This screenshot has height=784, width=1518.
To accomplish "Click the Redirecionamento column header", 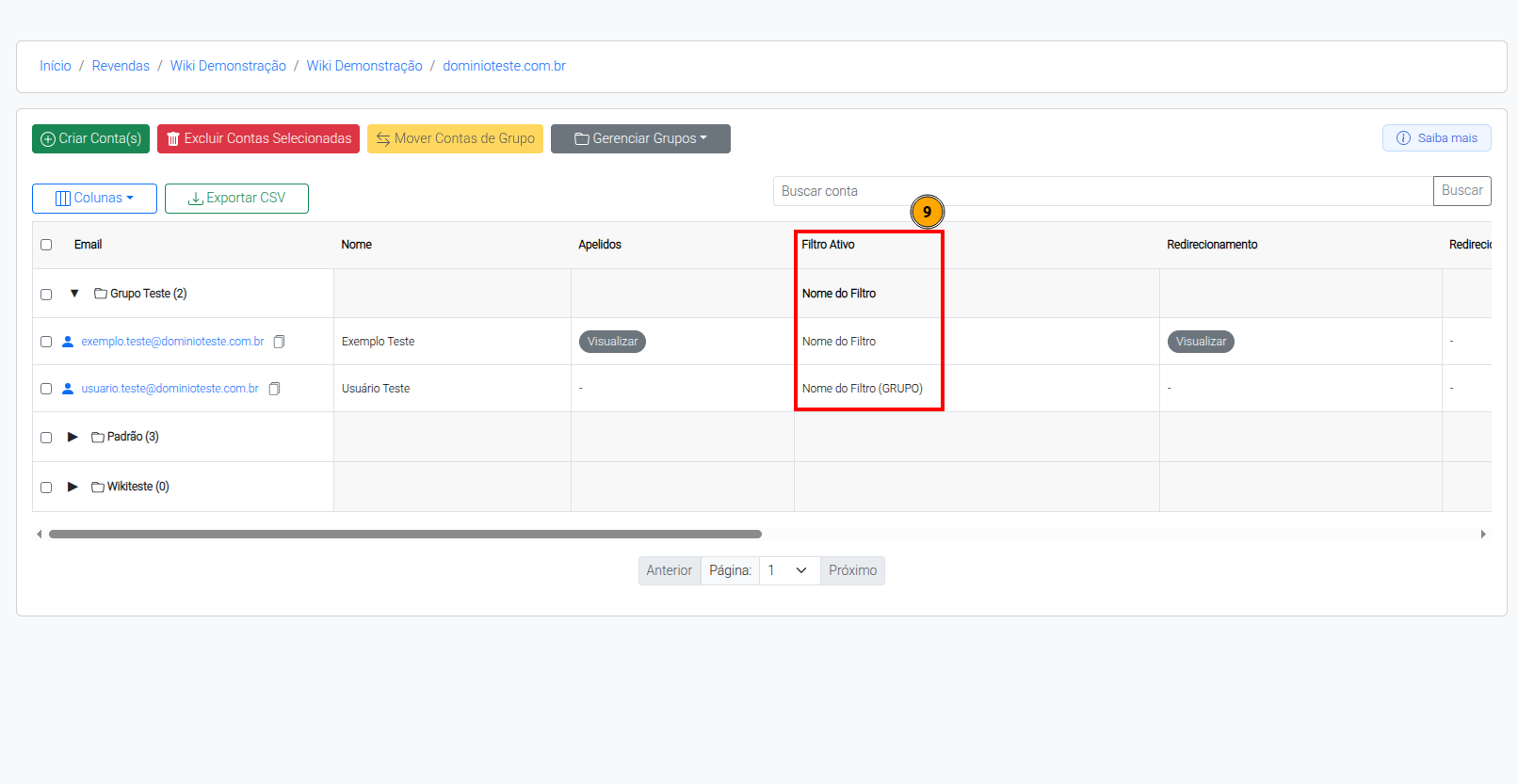I will coord(1212,245).
